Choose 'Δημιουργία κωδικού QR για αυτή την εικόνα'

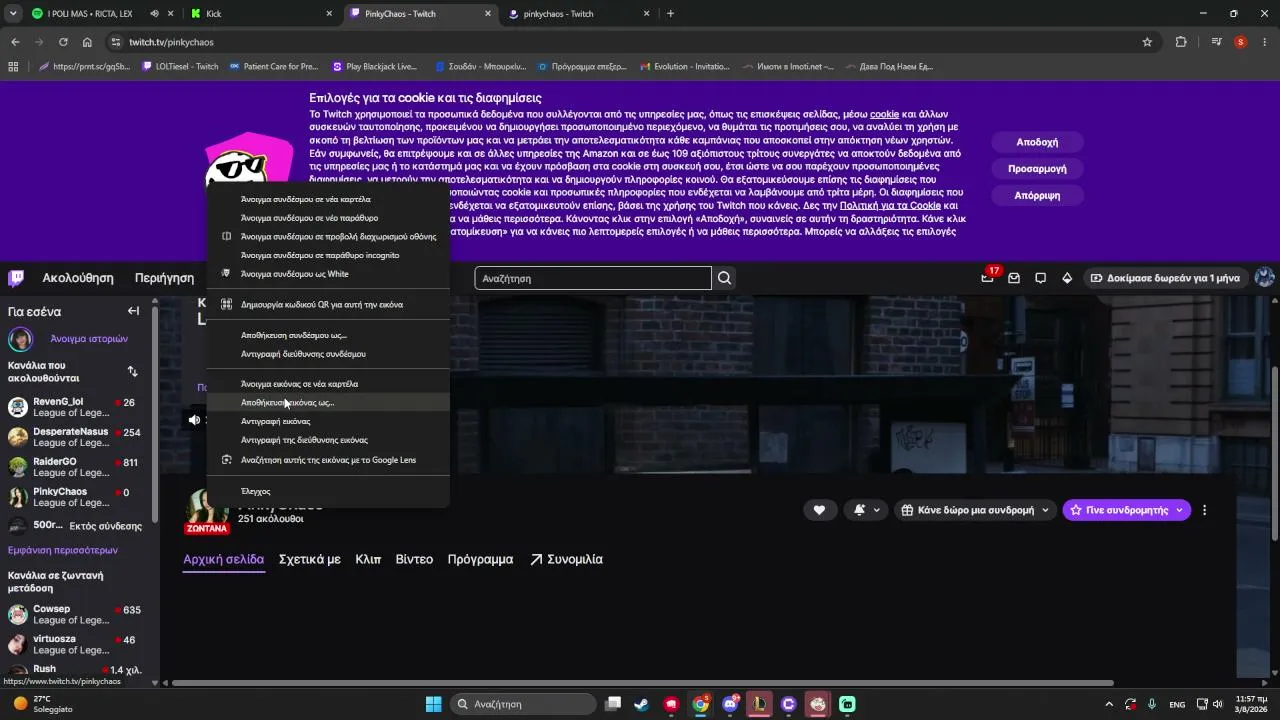(328, 304)
